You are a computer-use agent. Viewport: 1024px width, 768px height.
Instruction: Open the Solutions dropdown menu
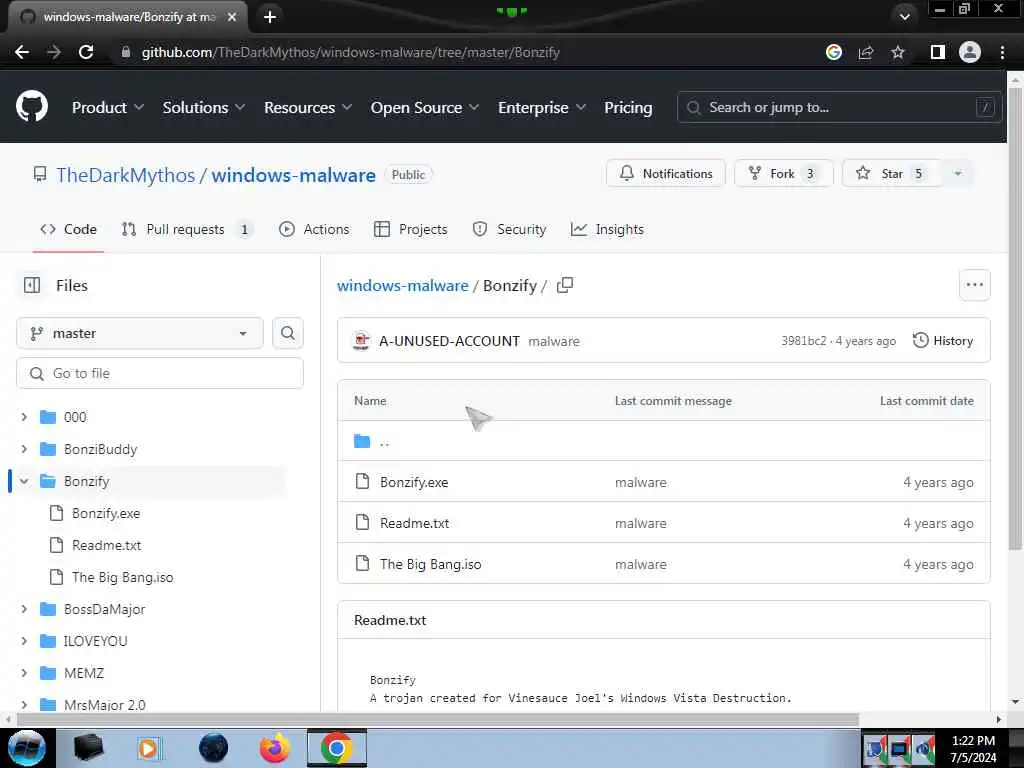(x=204, y=107)
